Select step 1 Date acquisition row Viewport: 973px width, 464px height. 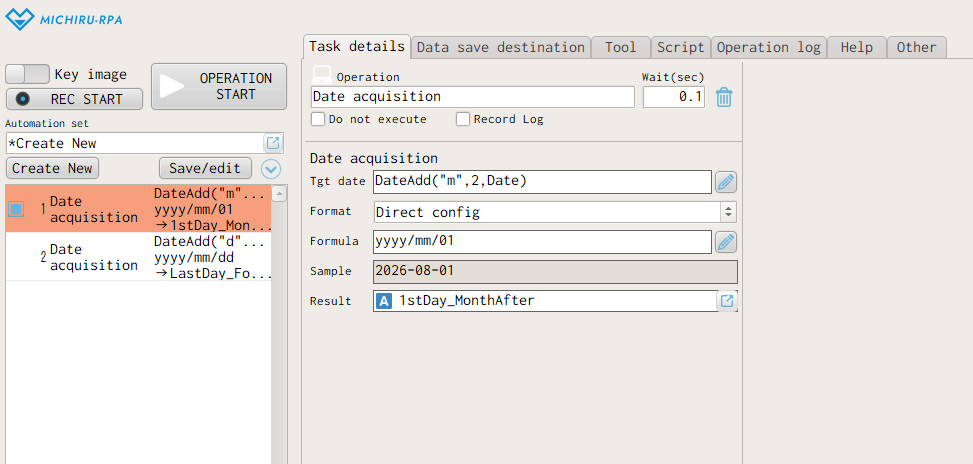coord(138,209)
